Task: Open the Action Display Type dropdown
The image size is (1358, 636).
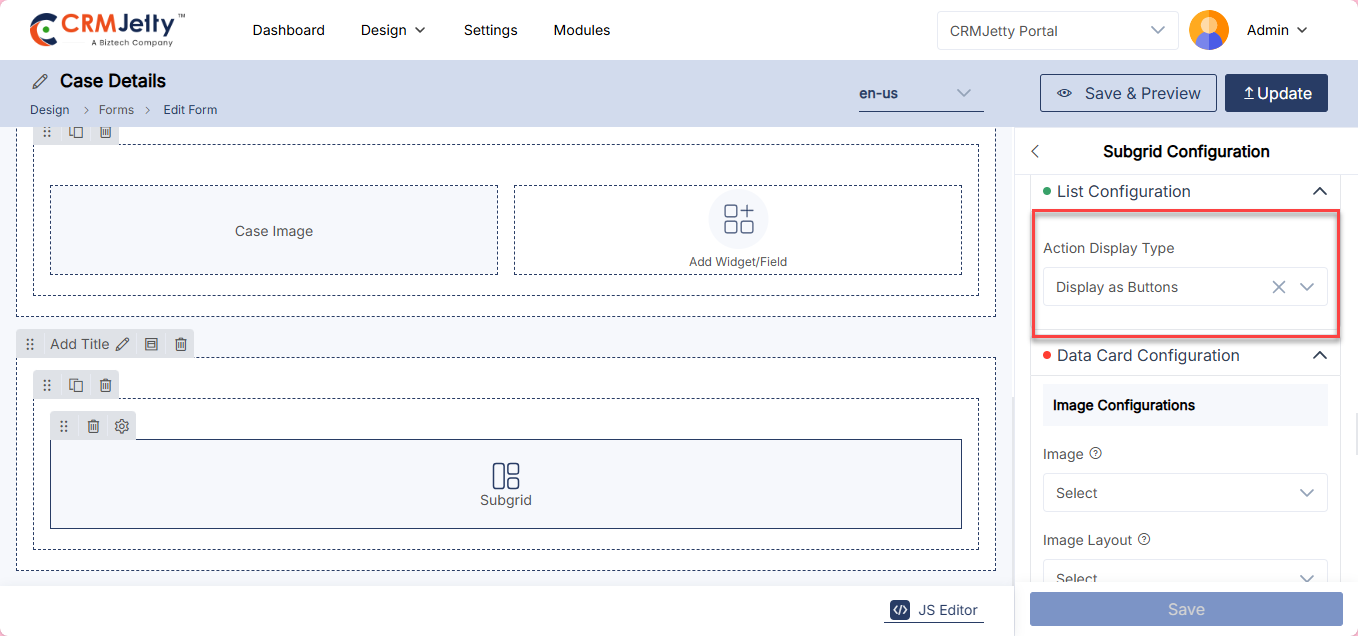Action: pos(1307,287)
